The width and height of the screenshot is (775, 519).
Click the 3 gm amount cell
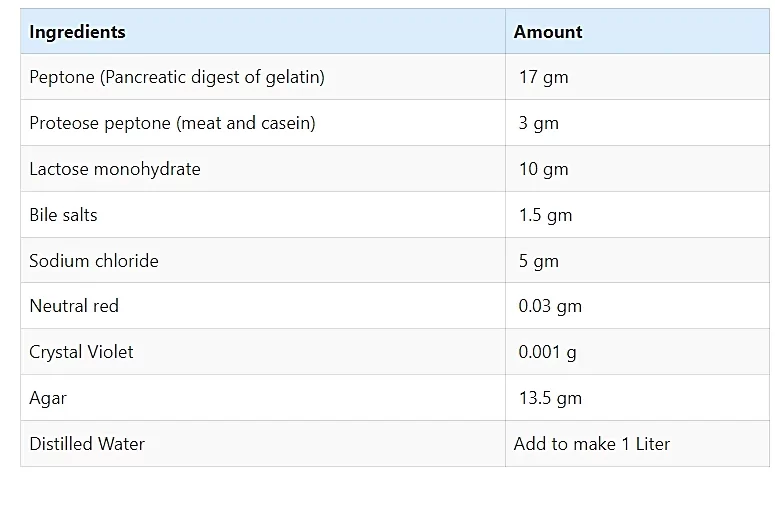click(x=637, y=123)
